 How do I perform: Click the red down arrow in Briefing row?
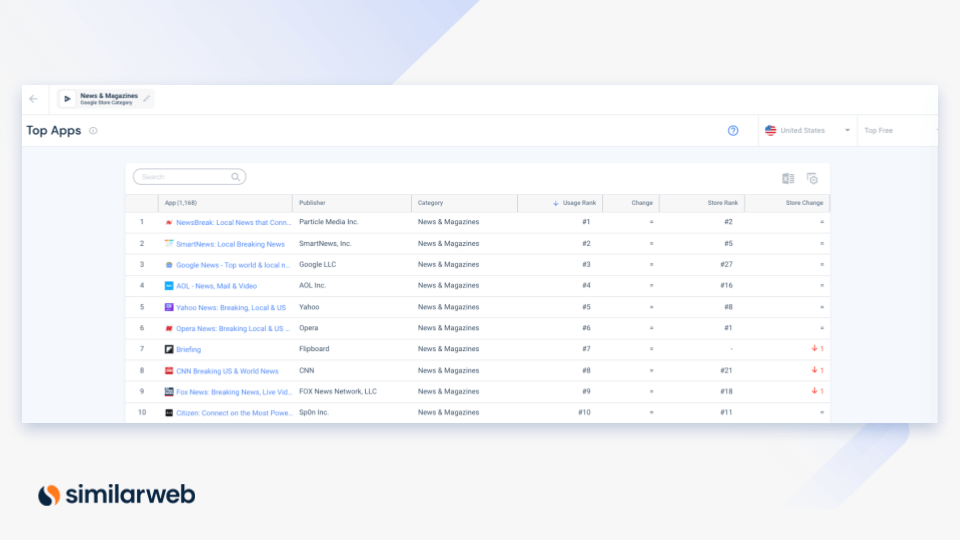814,348
